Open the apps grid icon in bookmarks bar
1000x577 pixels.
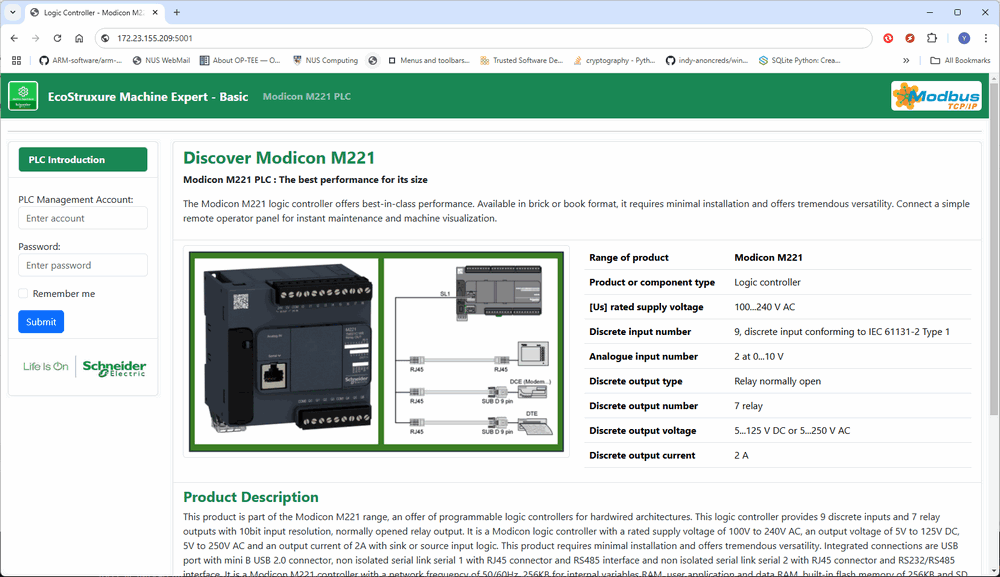[x=17, y=61]
